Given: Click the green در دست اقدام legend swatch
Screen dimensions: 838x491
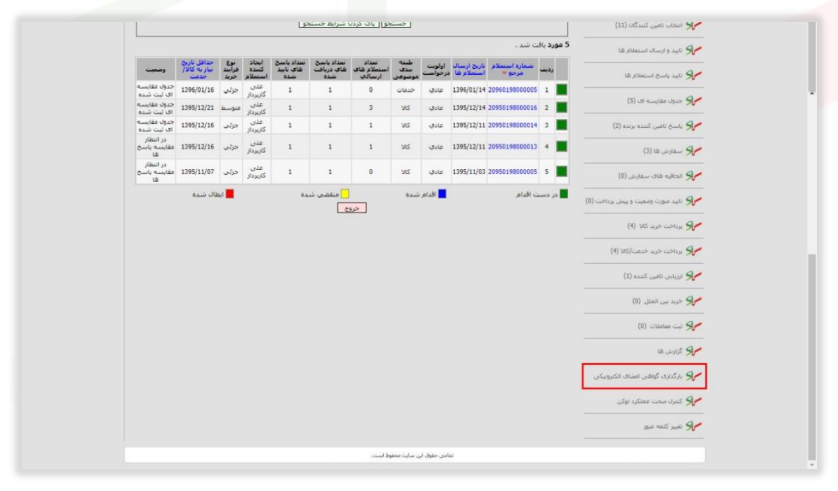Looking at the screenshot, I should coord(564,194).
